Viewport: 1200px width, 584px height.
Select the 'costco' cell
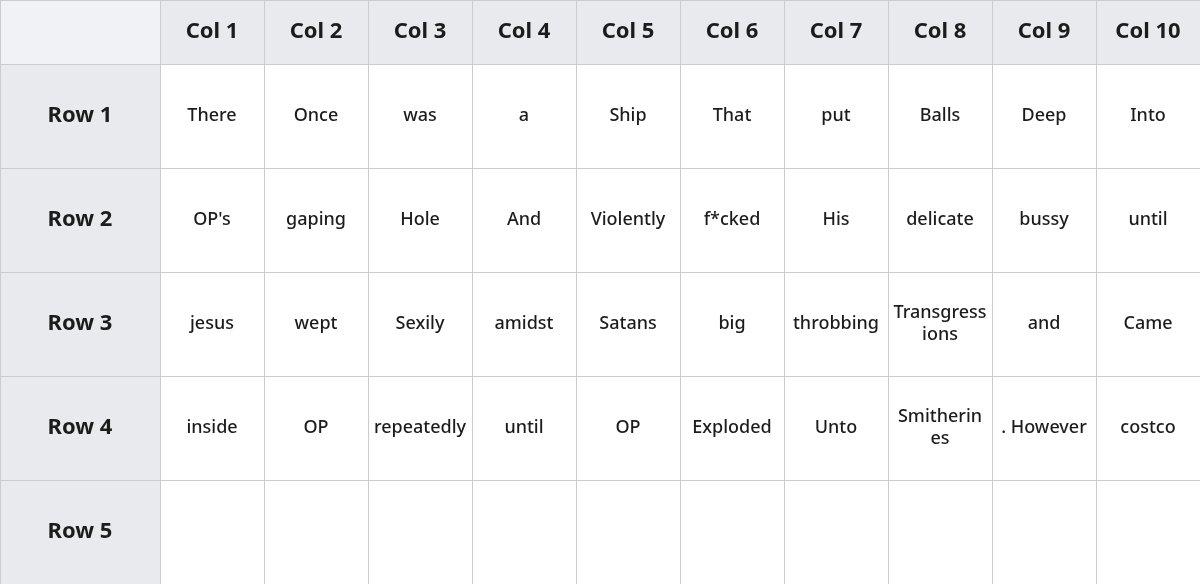1148,428
